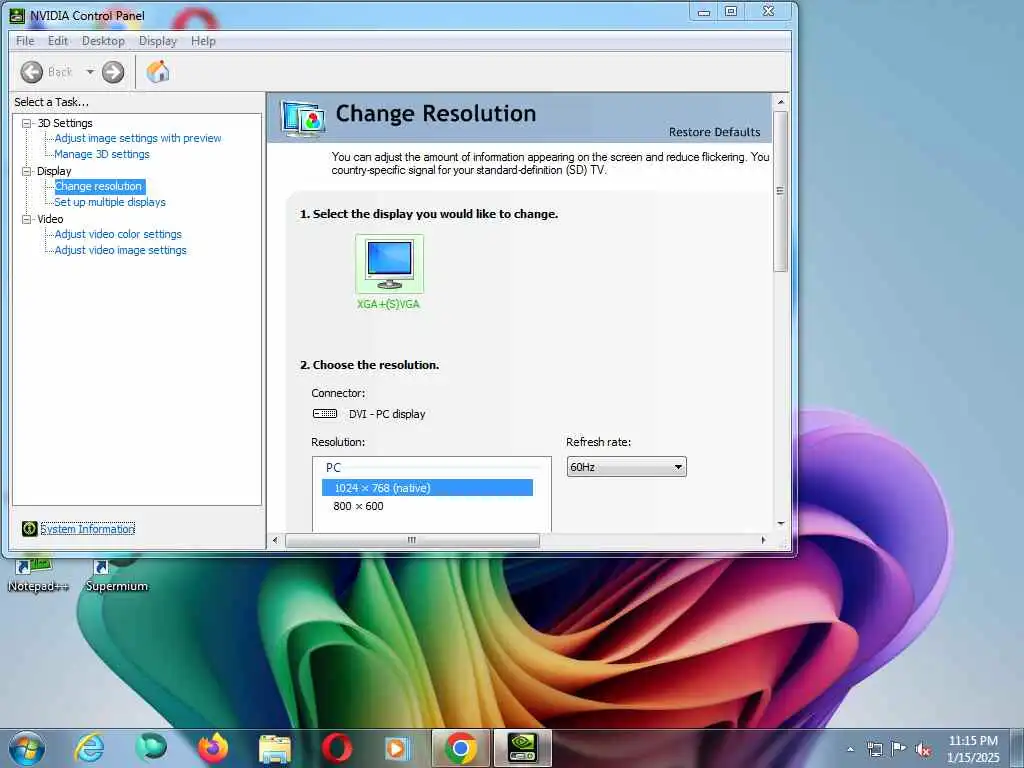This screenshot has width=1024, height=768.
Task: Launch Internet Explorer from taskbar
Action: 89,748
